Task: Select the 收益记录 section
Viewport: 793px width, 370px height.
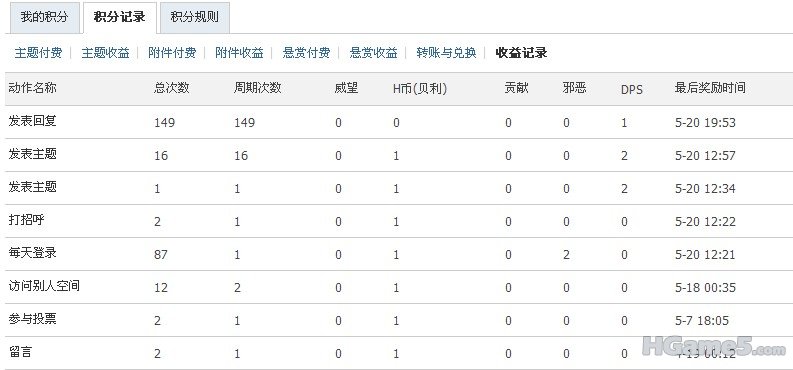Action: (x=521, y=53)
